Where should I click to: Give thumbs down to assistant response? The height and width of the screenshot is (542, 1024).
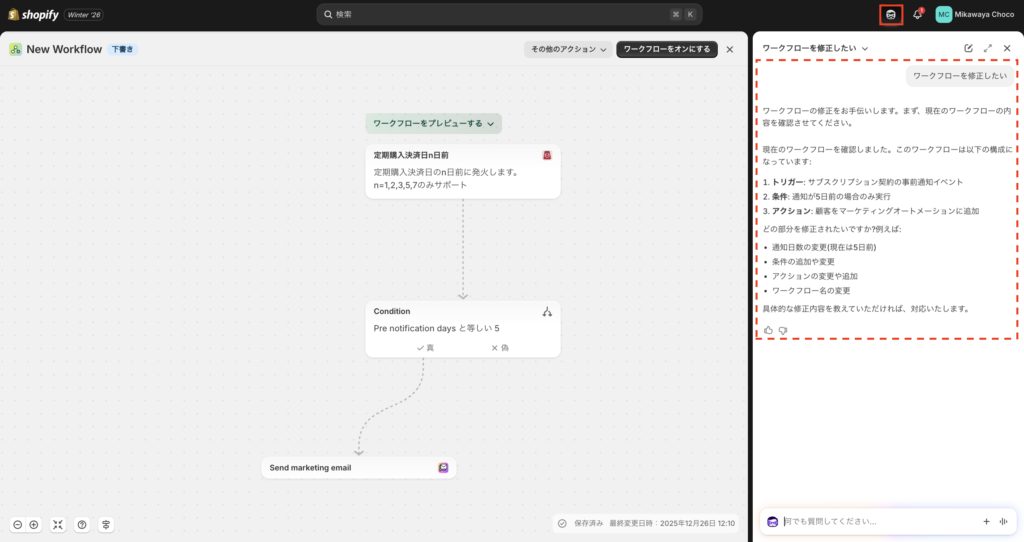tap(783, 330)
